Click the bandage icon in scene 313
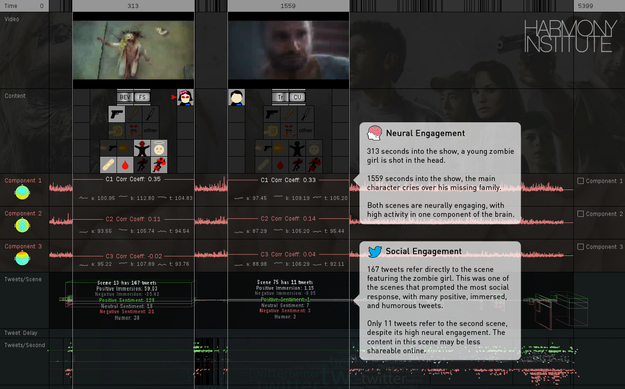The image size is (625, 389). click(x=108, y=165)
